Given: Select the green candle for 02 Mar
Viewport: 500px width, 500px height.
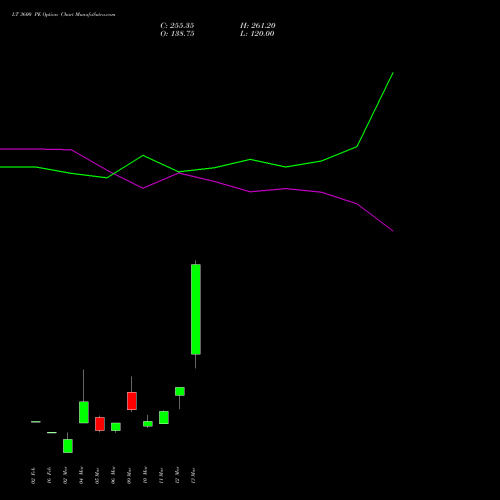Looking at the screenshot, I should (68, 446).
